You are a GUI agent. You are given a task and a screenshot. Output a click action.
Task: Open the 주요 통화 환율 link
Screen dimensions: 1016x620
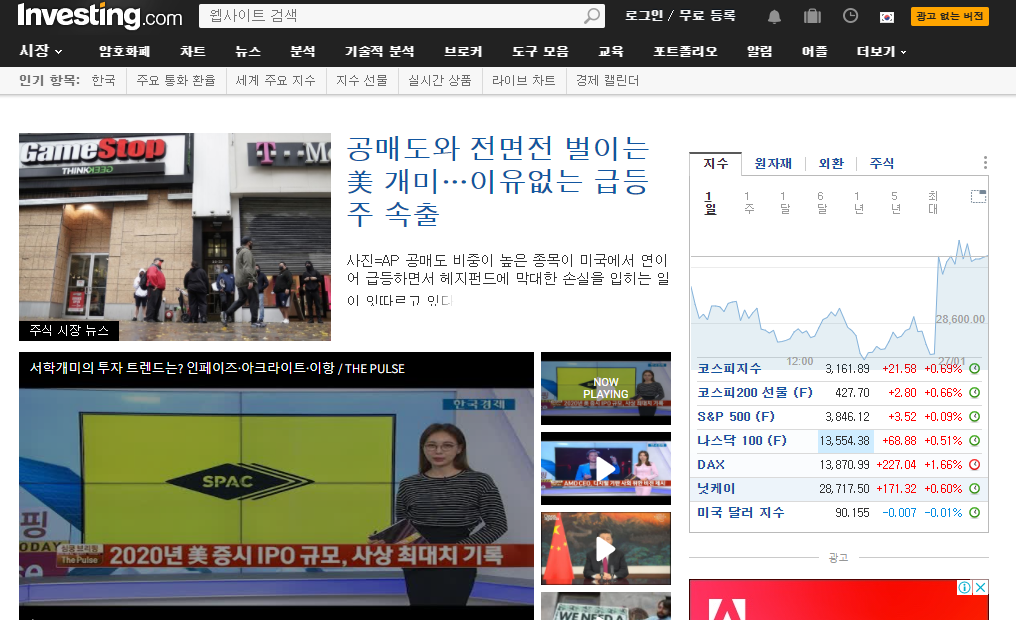point(176,80)
